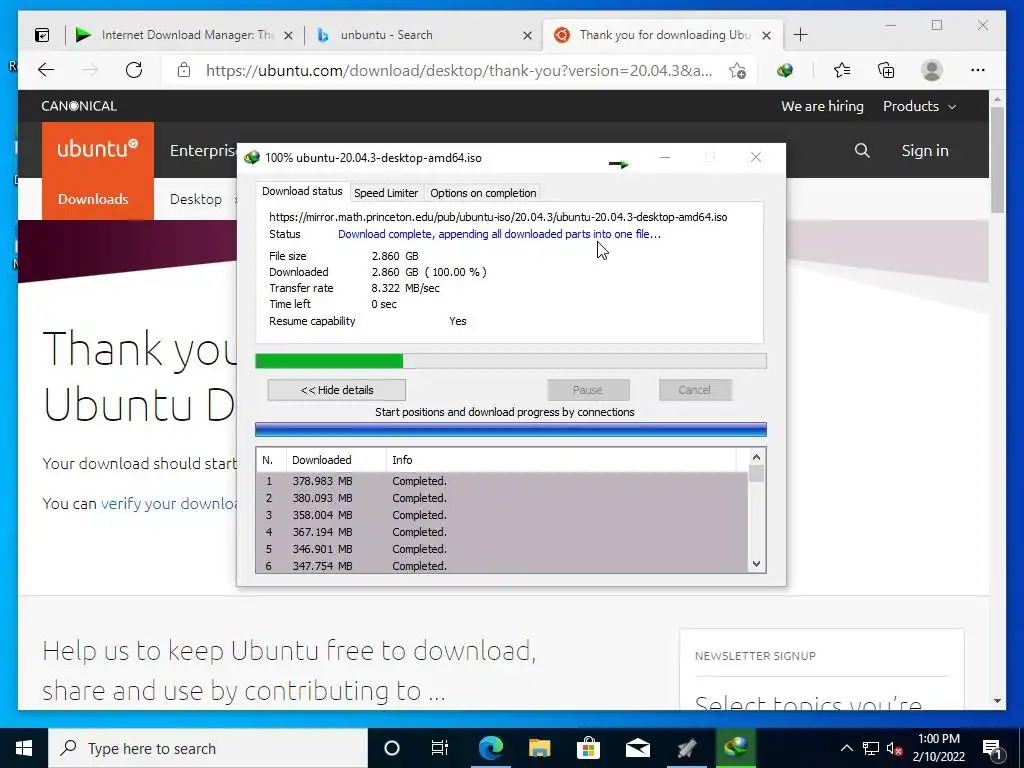Image resolution: width=1024 pixels, height=768 pixels.
Task: Click the ubuntu logo on the website
Action: coord(98,149)
